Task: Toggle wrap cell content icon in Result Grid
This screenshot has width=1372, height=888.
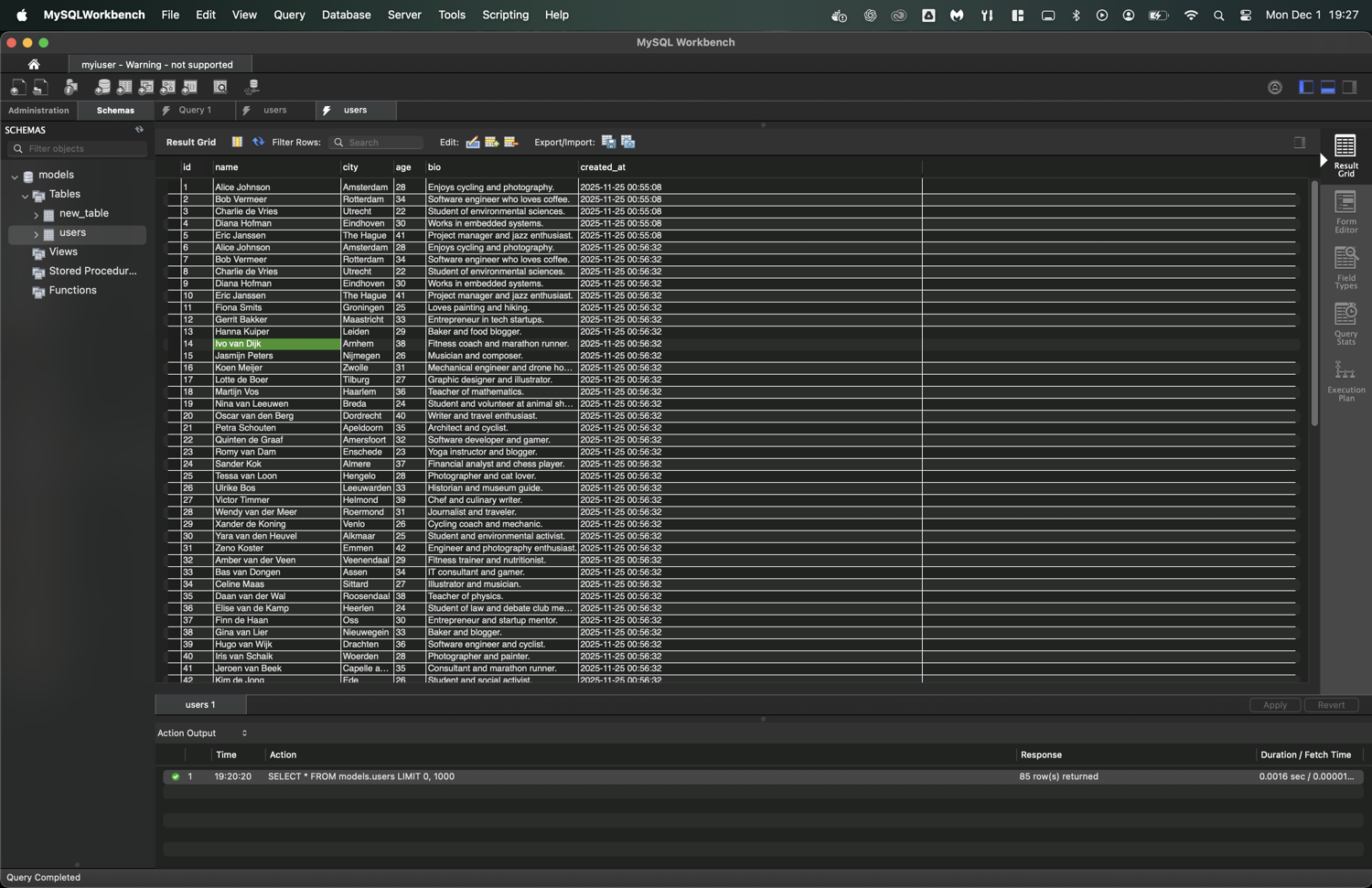Action: (x=237, y=142)
